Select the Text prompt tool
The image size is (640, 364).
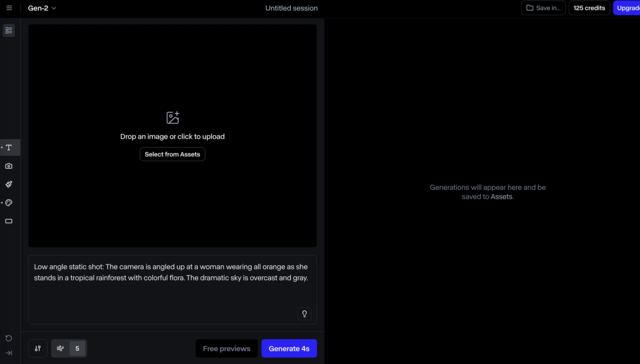point(9,148)
